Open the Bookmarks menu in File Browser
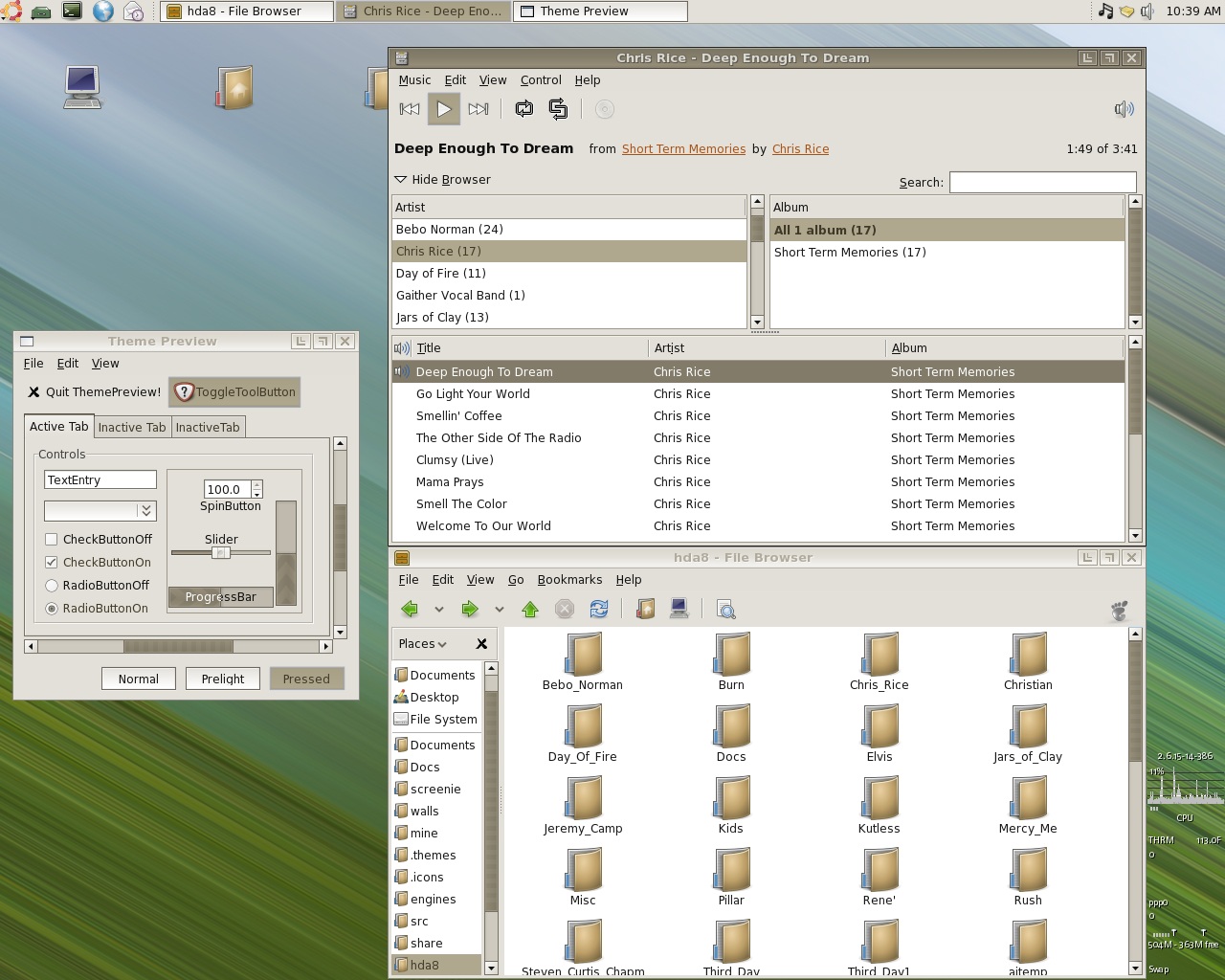 569,580
